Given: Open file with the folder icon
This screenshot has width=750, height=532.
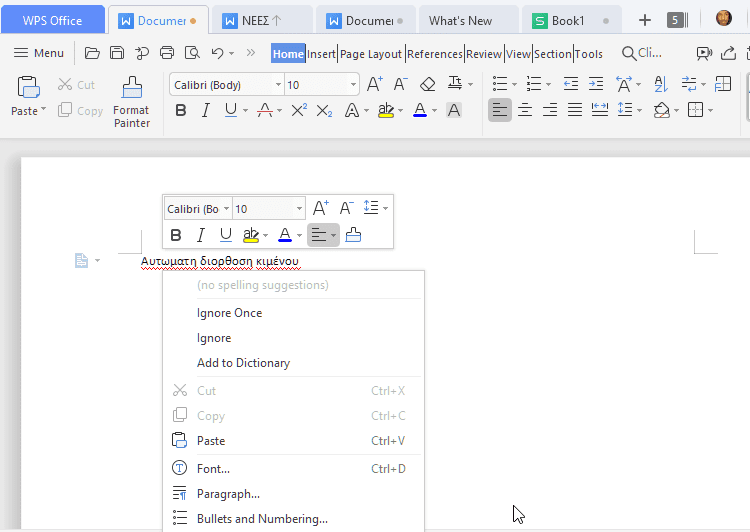Looking at the screenshot, I should [92, 53].
